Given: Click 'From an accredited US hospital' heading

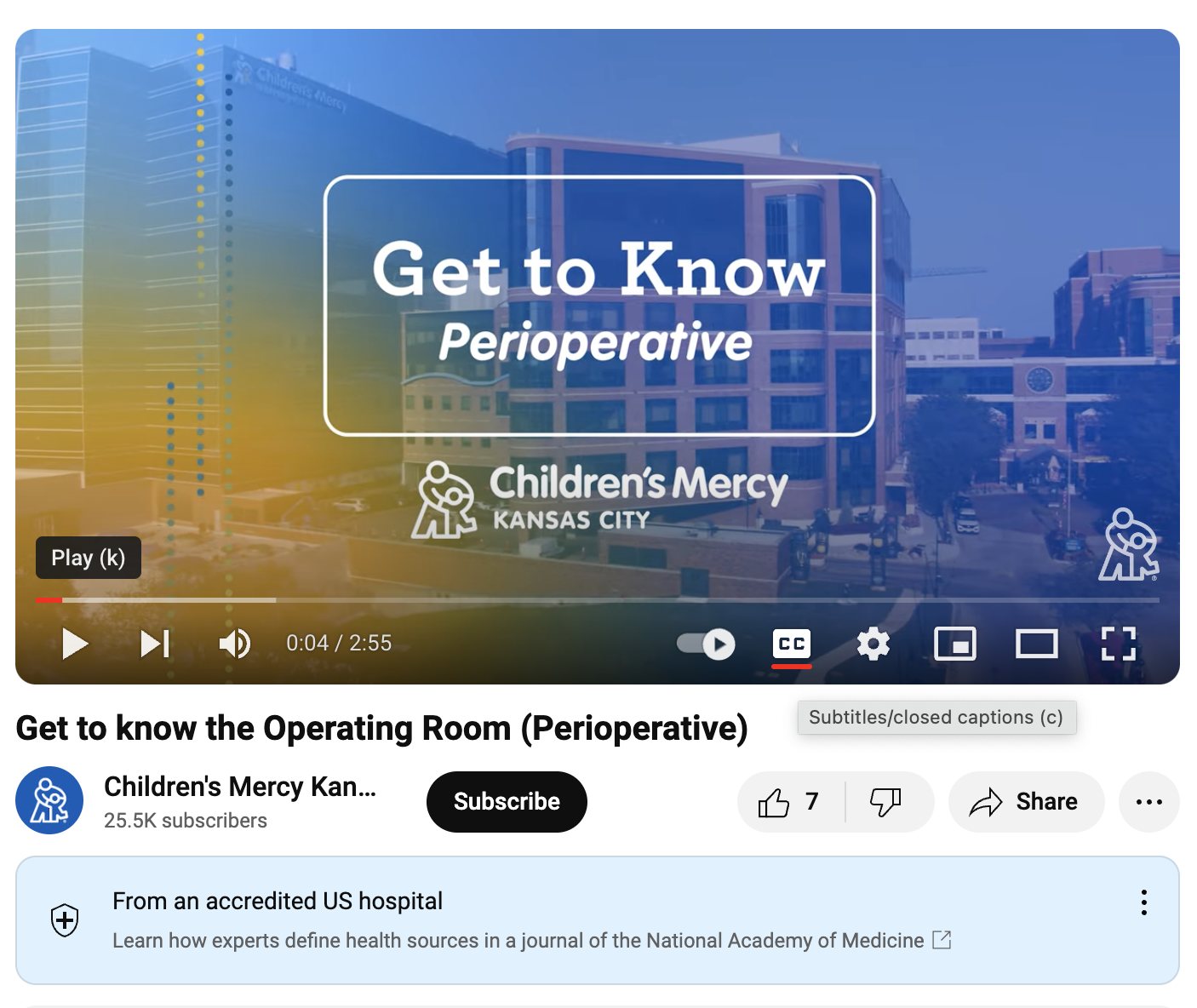Looking at the screenshot, I should pyautogui.click(x=278, y=902).
